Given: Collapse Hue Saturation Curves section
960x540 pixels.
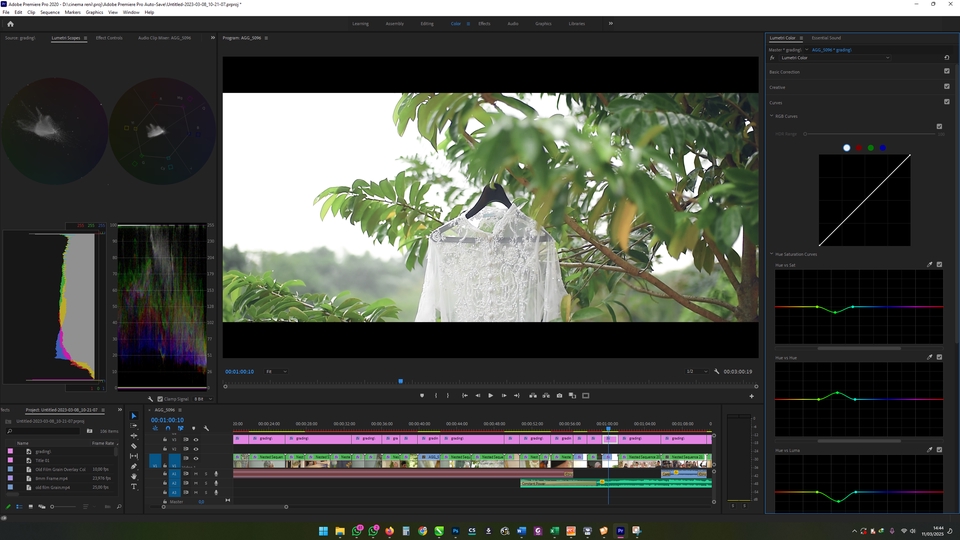Looking at the screenshot, I should (771, 253).
